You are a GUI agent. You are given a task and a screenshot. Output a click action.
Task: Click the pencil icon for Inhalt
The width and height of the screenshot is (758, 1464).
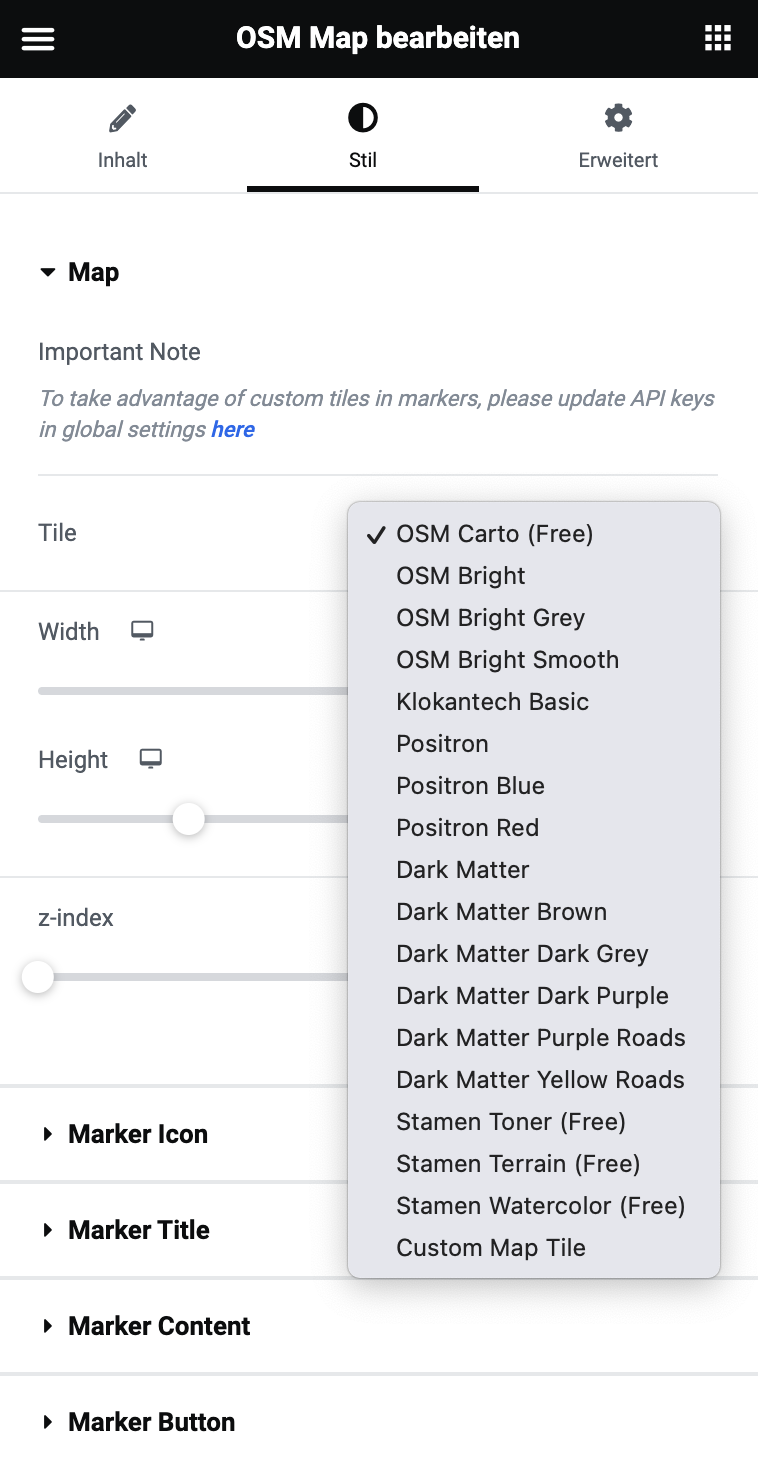pyautogui.click(x=122, y=120)
